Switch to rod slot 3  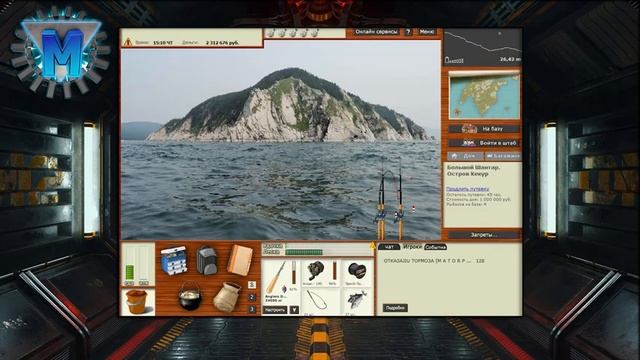click(252, 309)
